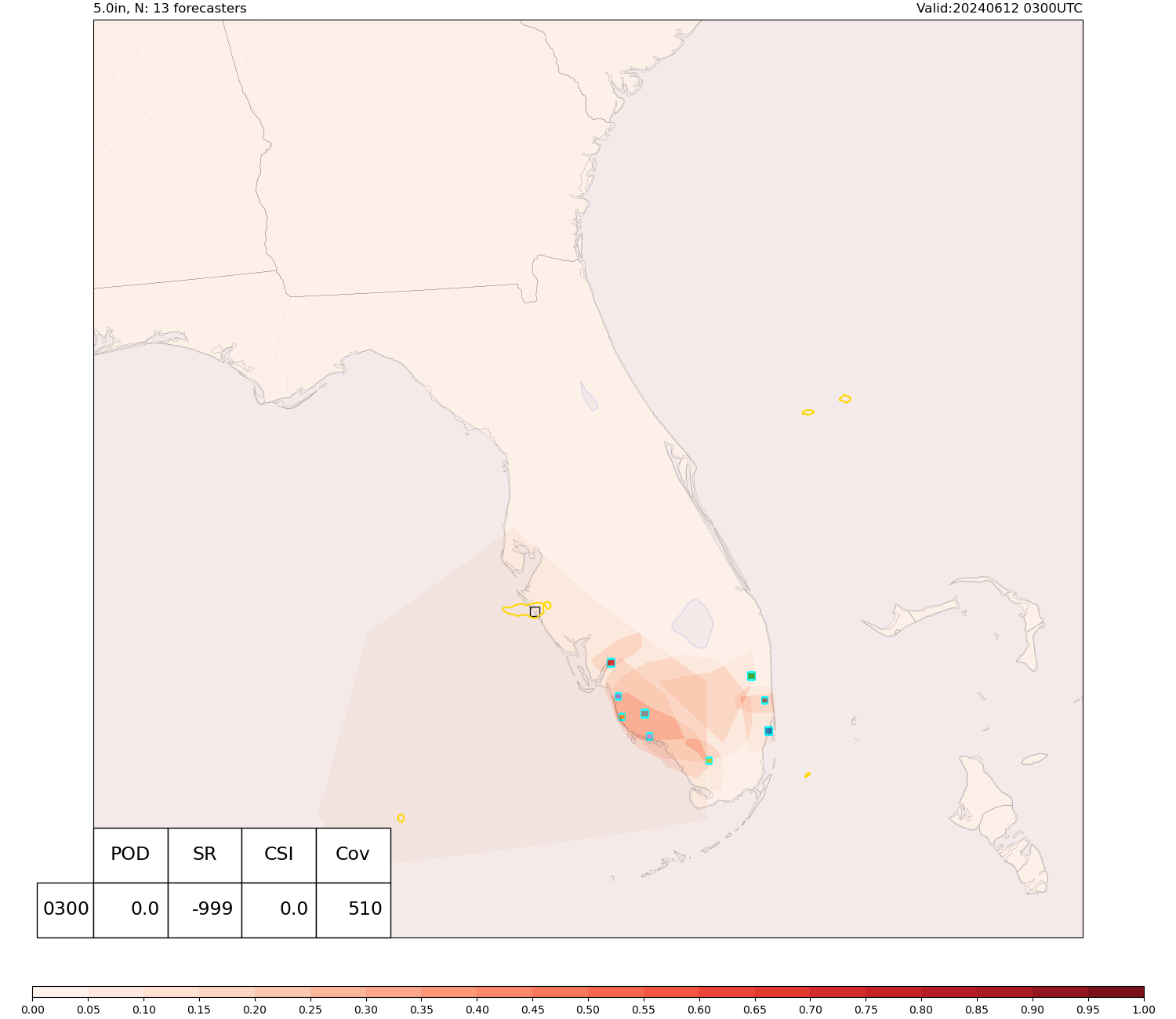This screenshot has height=1019, width=1176.
Task: Pick colorbar segment between 0.00 and 0.05
Action: 60,992
